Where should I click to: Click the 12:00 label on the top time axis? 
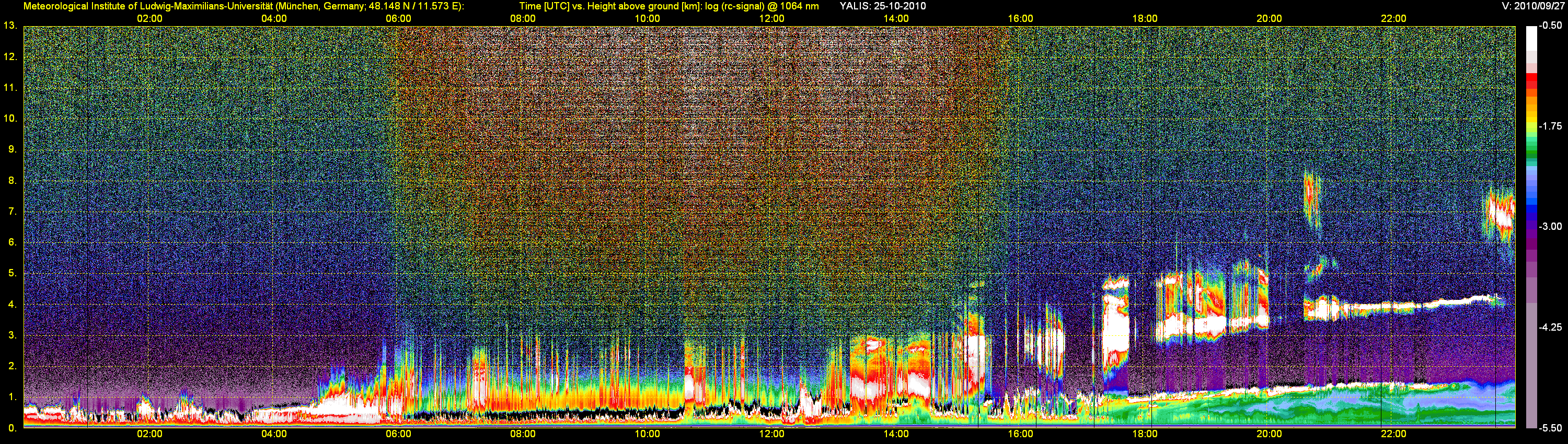click(772, 19)
